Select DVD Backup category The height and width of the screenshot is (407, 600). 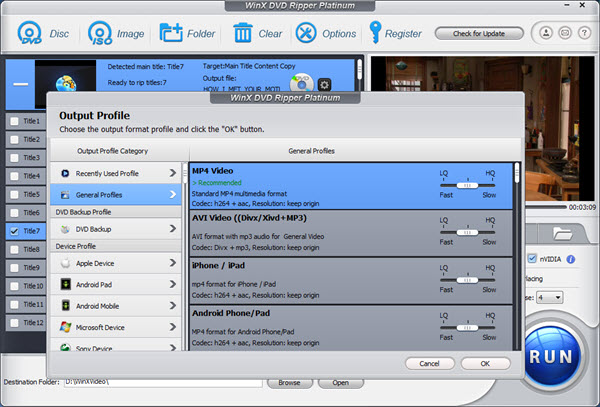point(116,229)
